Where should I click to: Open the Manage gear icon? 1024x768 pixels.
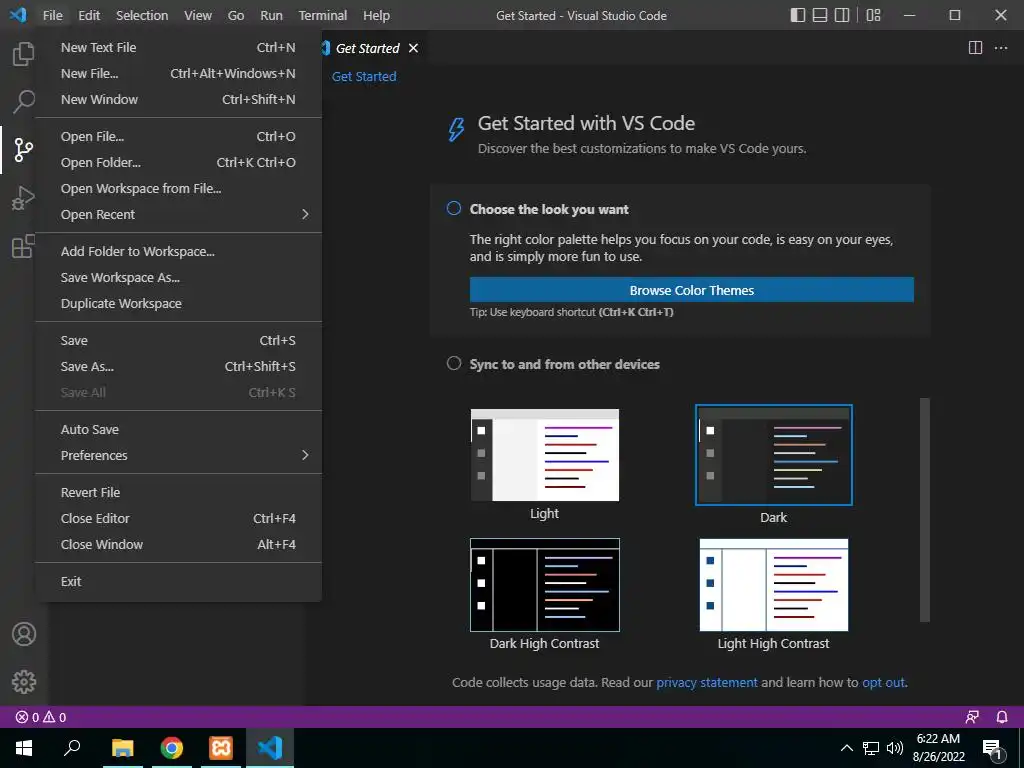point(24,682)
